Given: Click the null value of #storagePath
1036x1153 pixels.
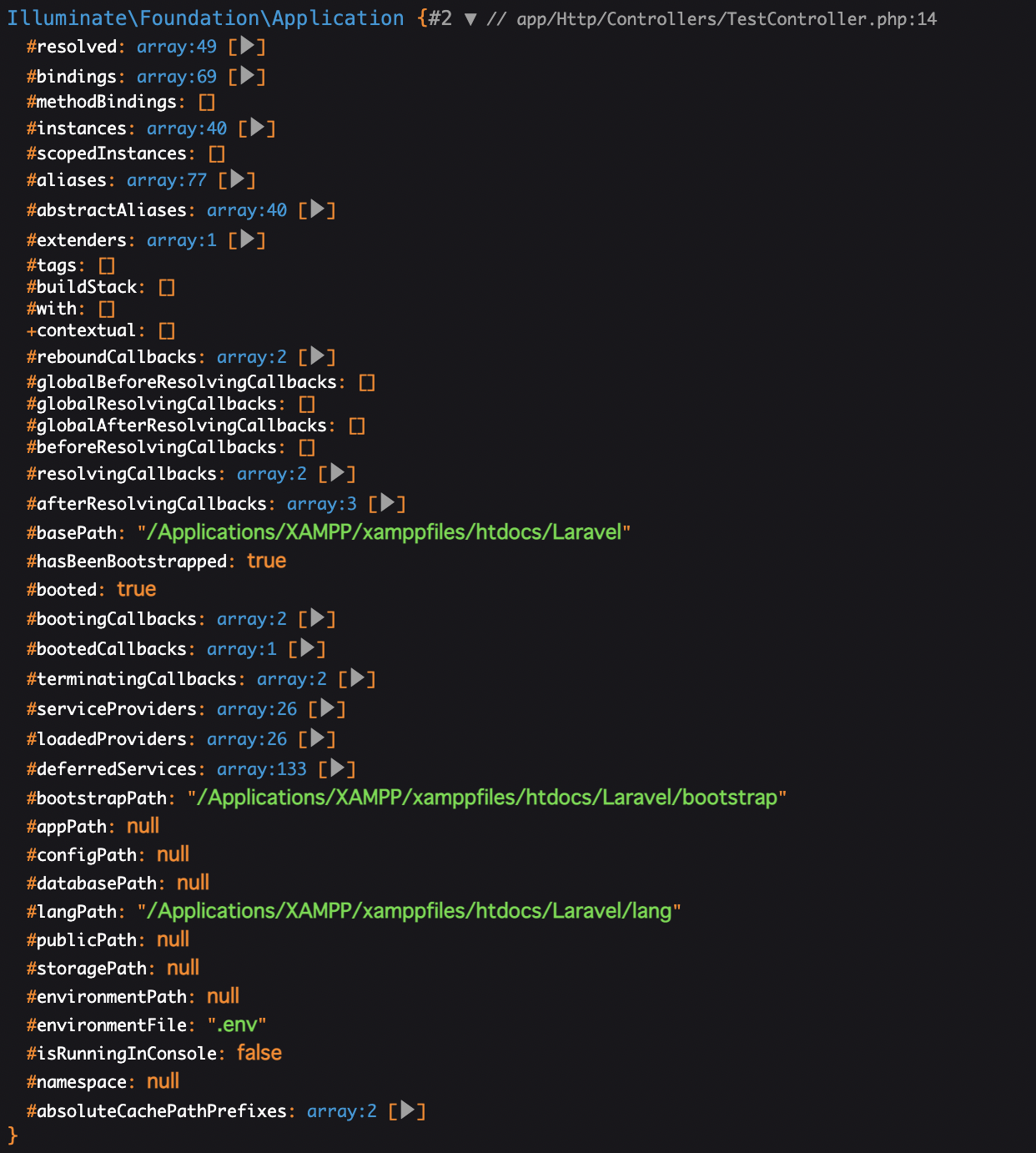Looking at the screenshot, I should click(184, 968).
